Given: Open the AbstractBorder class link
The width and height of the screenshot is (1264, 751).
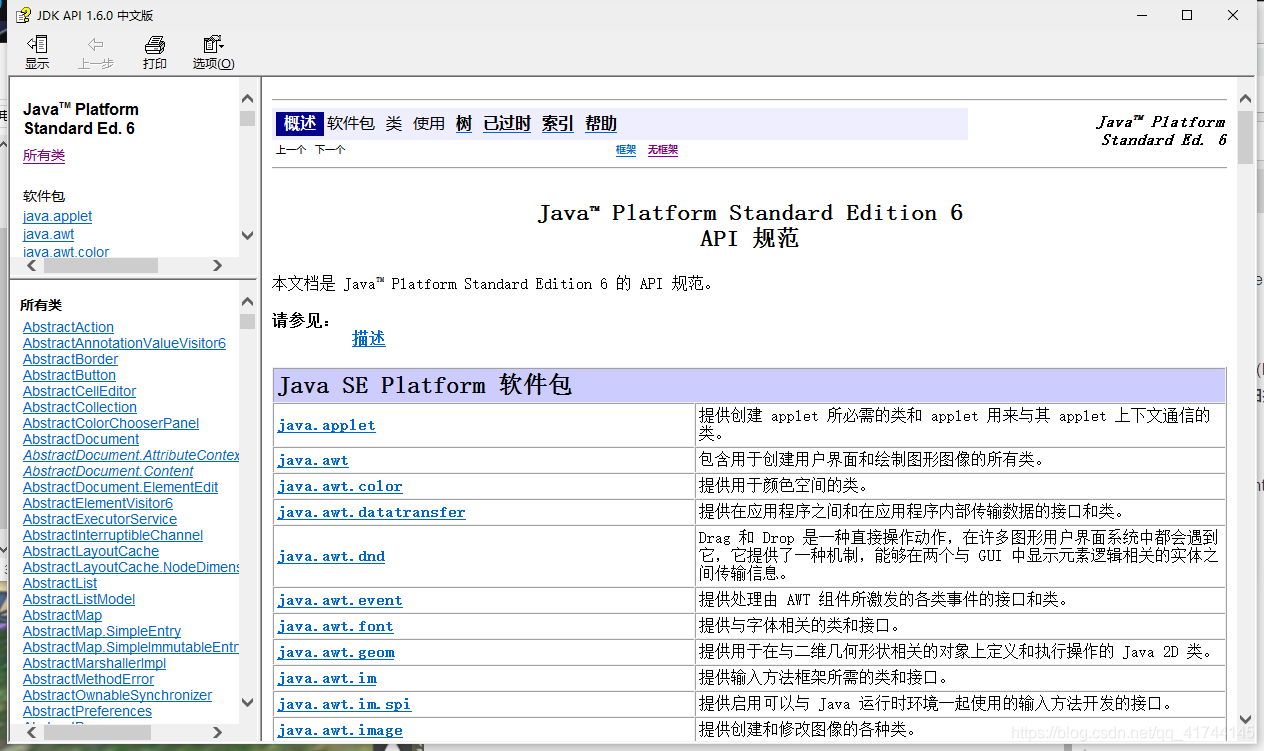Looking at the screenshot, I should click(70, 359).
